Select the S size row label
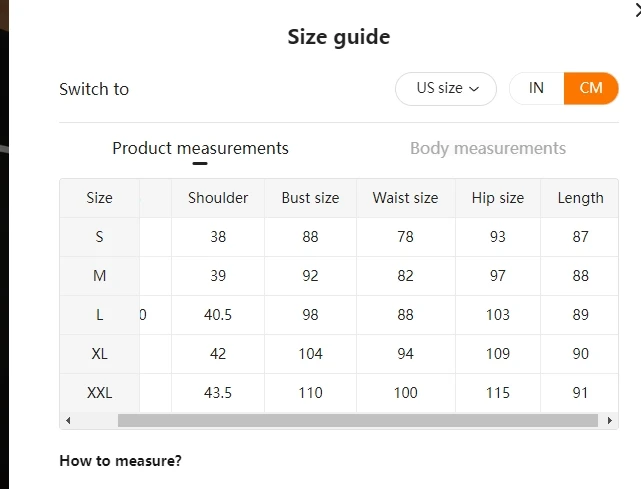The height and width of the screenshot is (489, 641). click(x=99, y=237)
